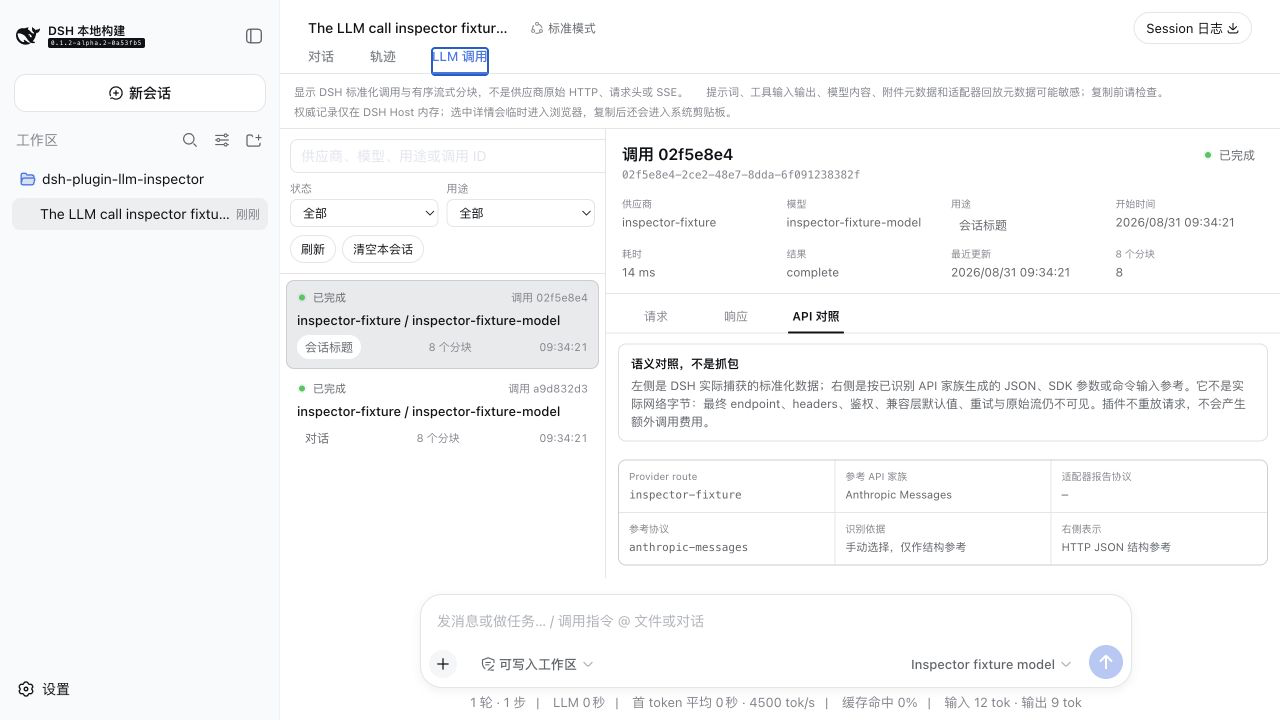
Task: Click the 工作区 section label
Action: 37,140
